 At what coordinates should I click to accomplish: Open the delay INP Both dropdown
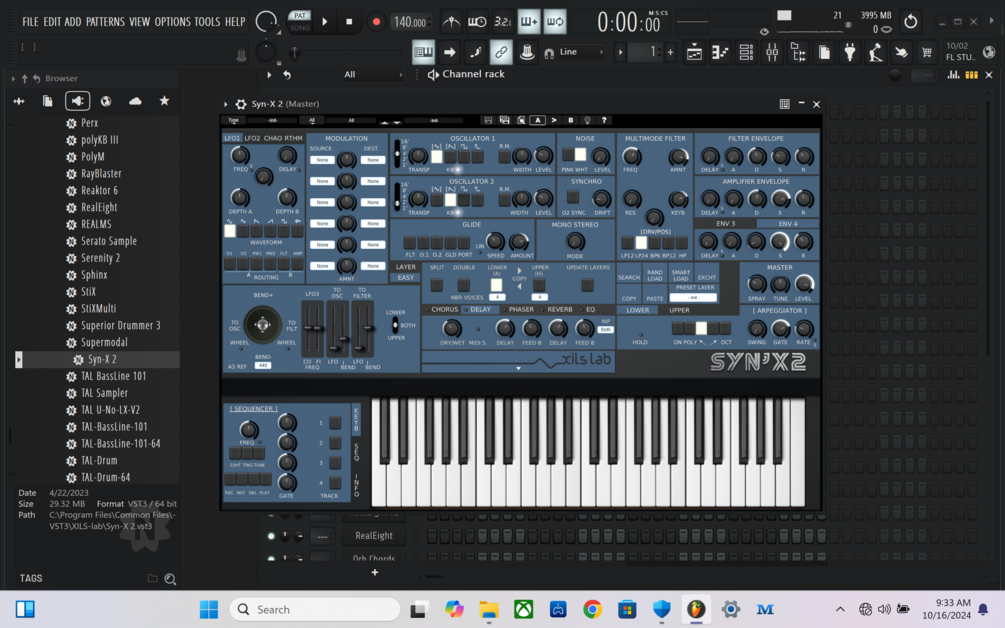[x=606, y=329]
